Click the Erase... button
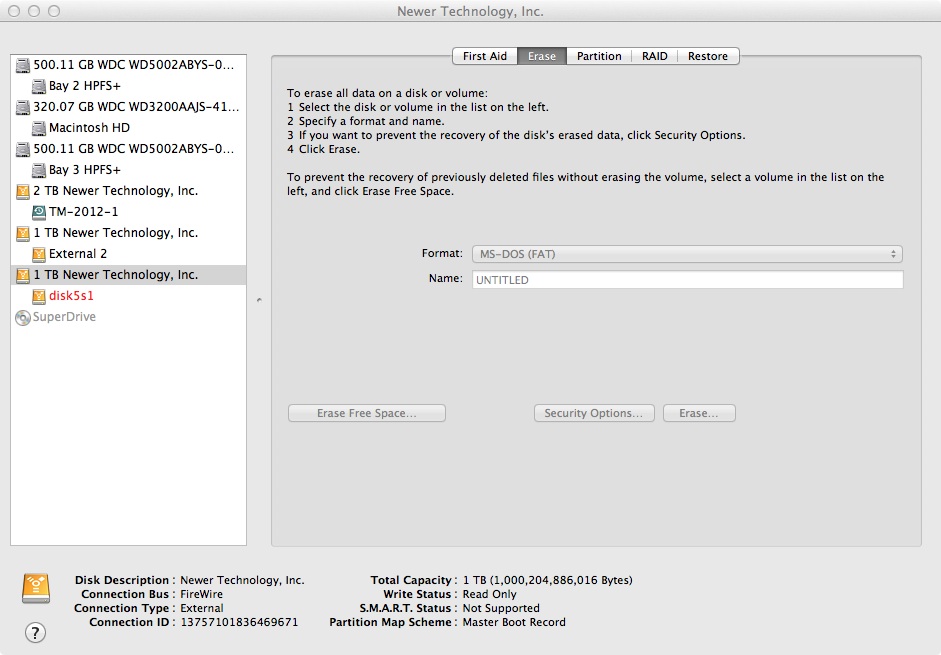941x655 pixels. click(x=699, y=413)
